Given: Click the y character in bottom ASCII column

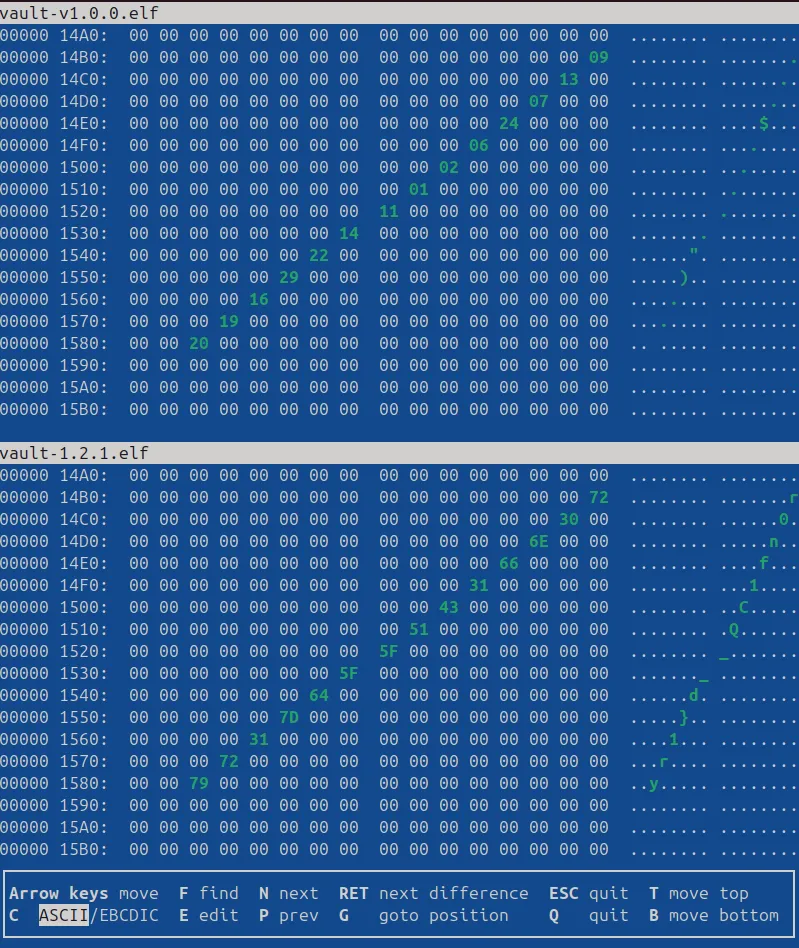Looking at the screenshot, I should tap(654, 784).
